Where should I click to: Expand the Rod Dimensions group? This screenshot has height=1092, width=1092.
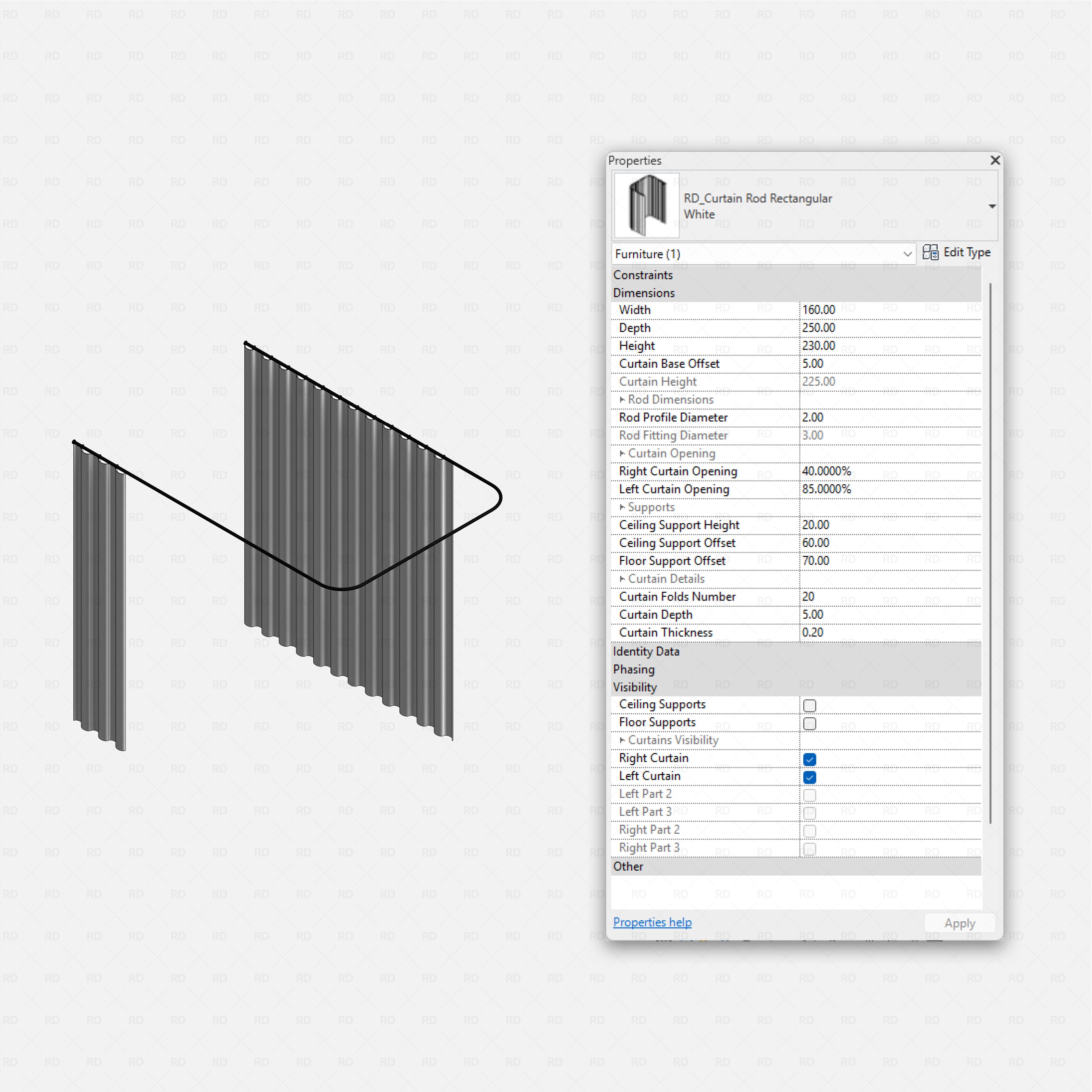pyautogui.click(x=622, y=400)
